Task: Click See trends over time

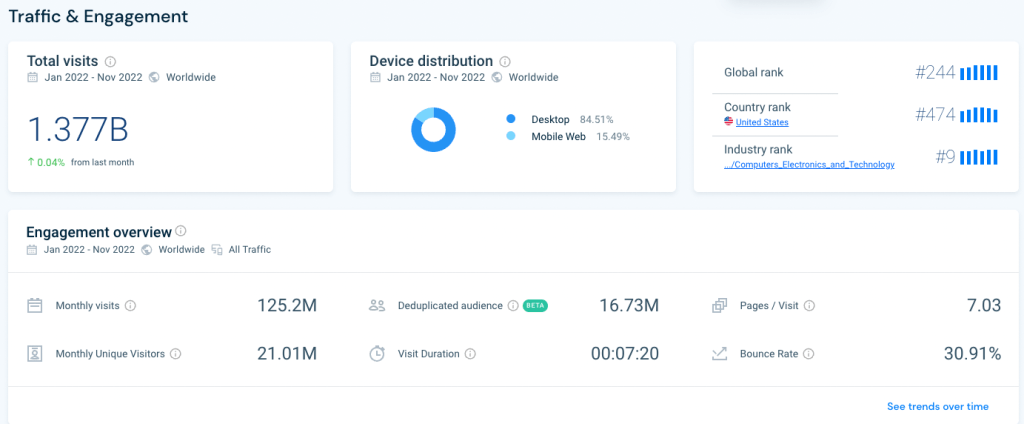Action: coord(938,406)
